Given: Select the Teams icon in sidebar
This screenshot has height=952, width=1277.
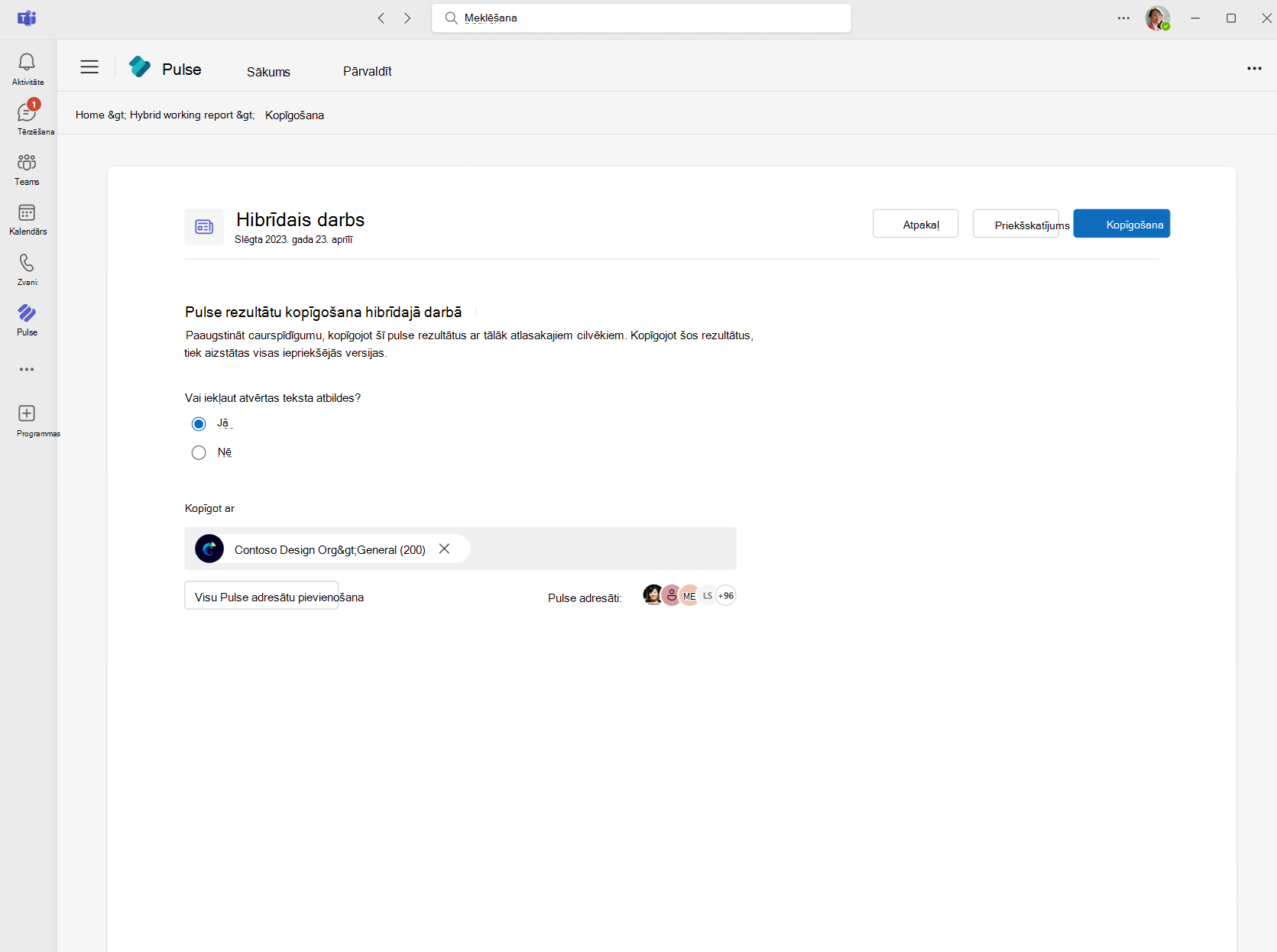Looking at the screenshot, I should point(27,169).
